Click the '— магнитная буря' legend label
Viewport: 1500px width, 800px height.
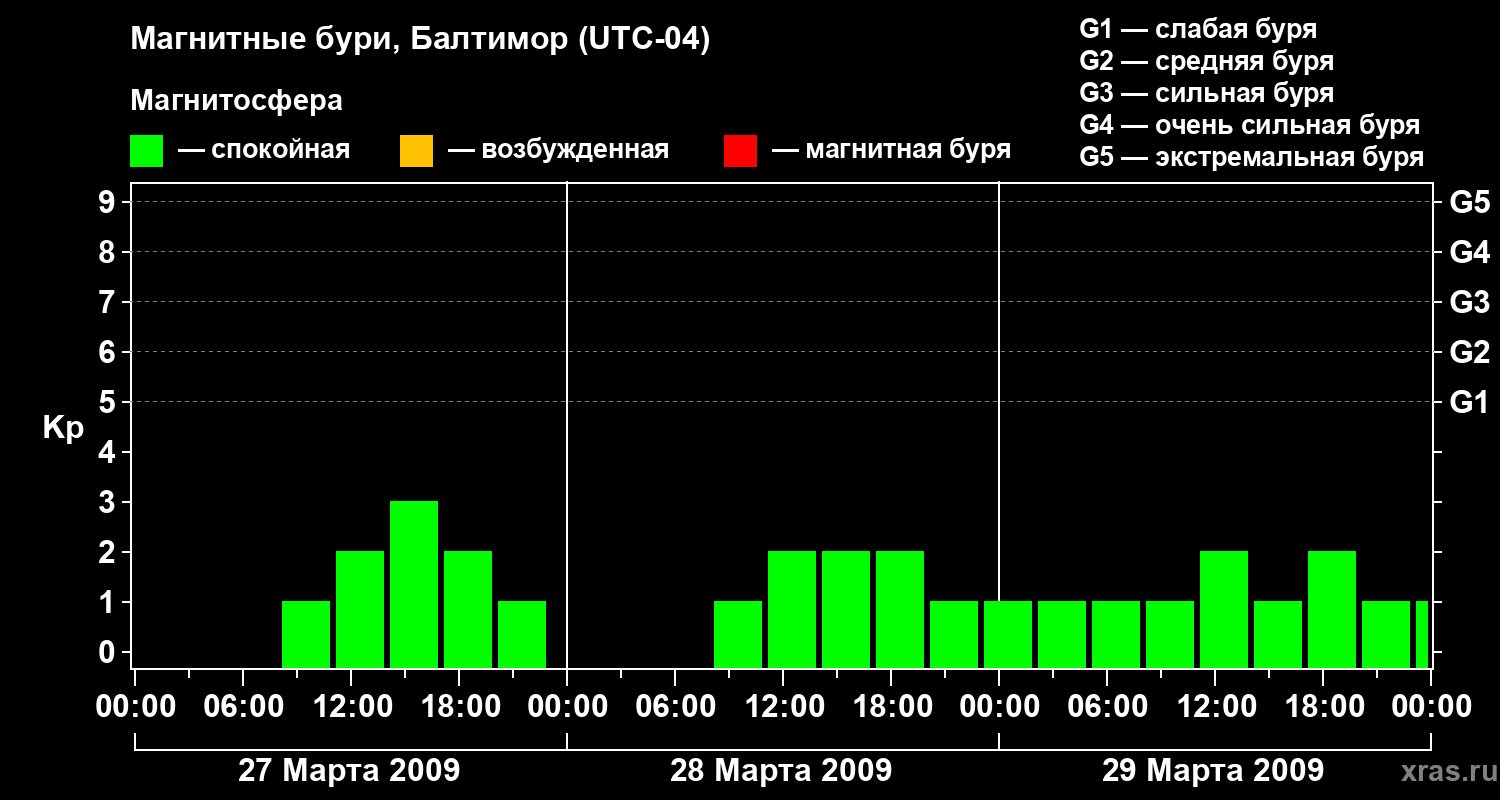pyautogui.click(x=891, y=150)
